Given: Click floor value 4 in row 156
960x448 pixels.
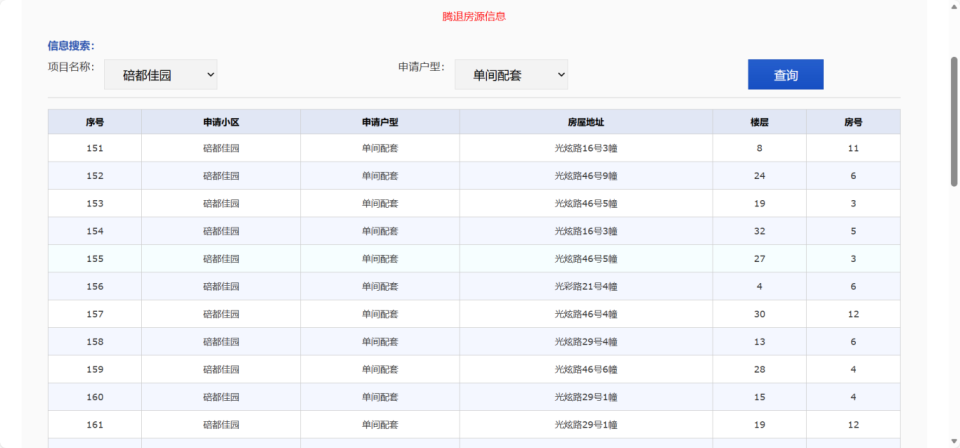Looking at the screenshot, I should pyautogui.click(x=760, y=286).
